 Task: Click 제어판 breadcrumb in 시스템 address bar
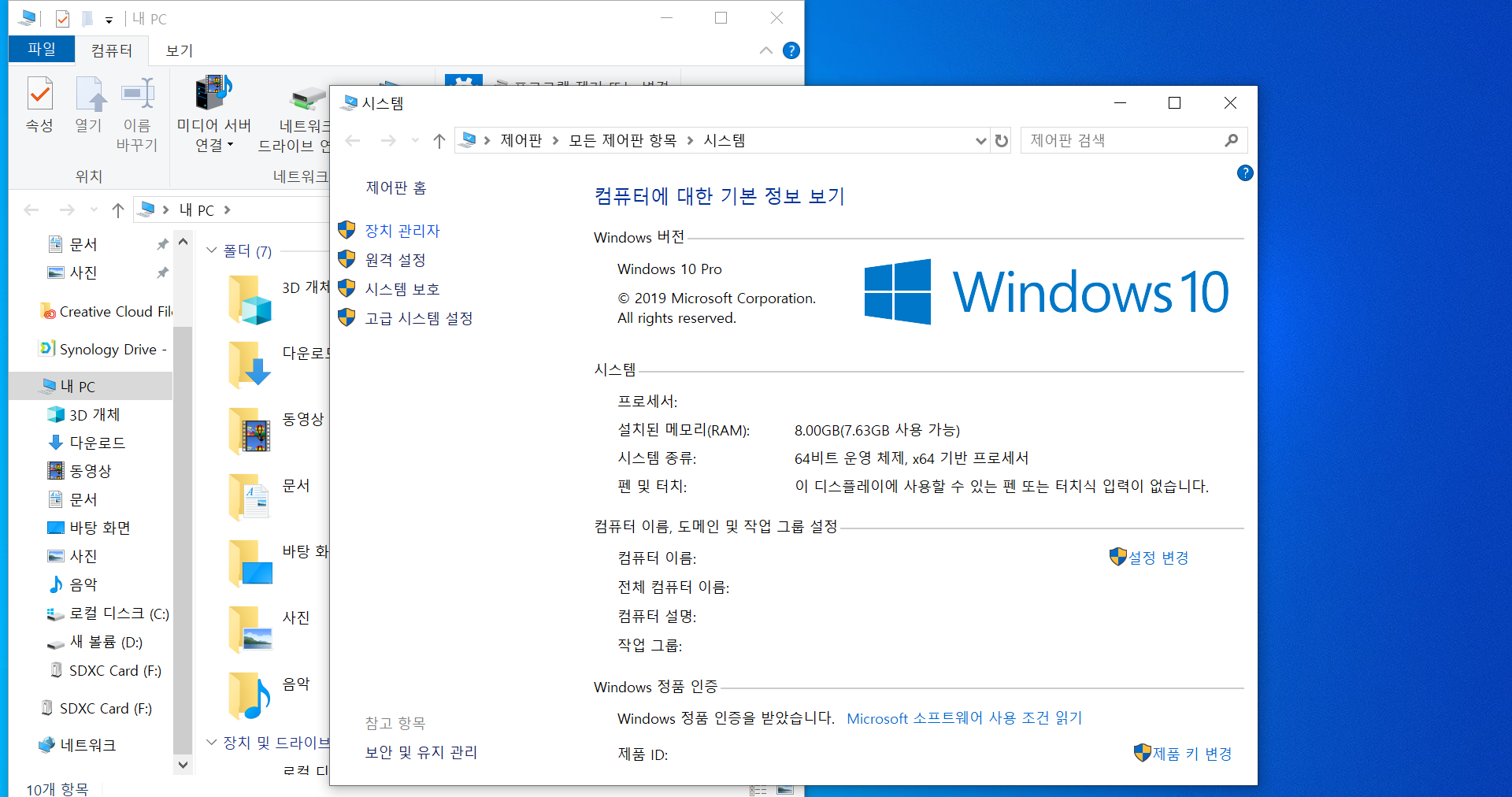pos(521,140)
